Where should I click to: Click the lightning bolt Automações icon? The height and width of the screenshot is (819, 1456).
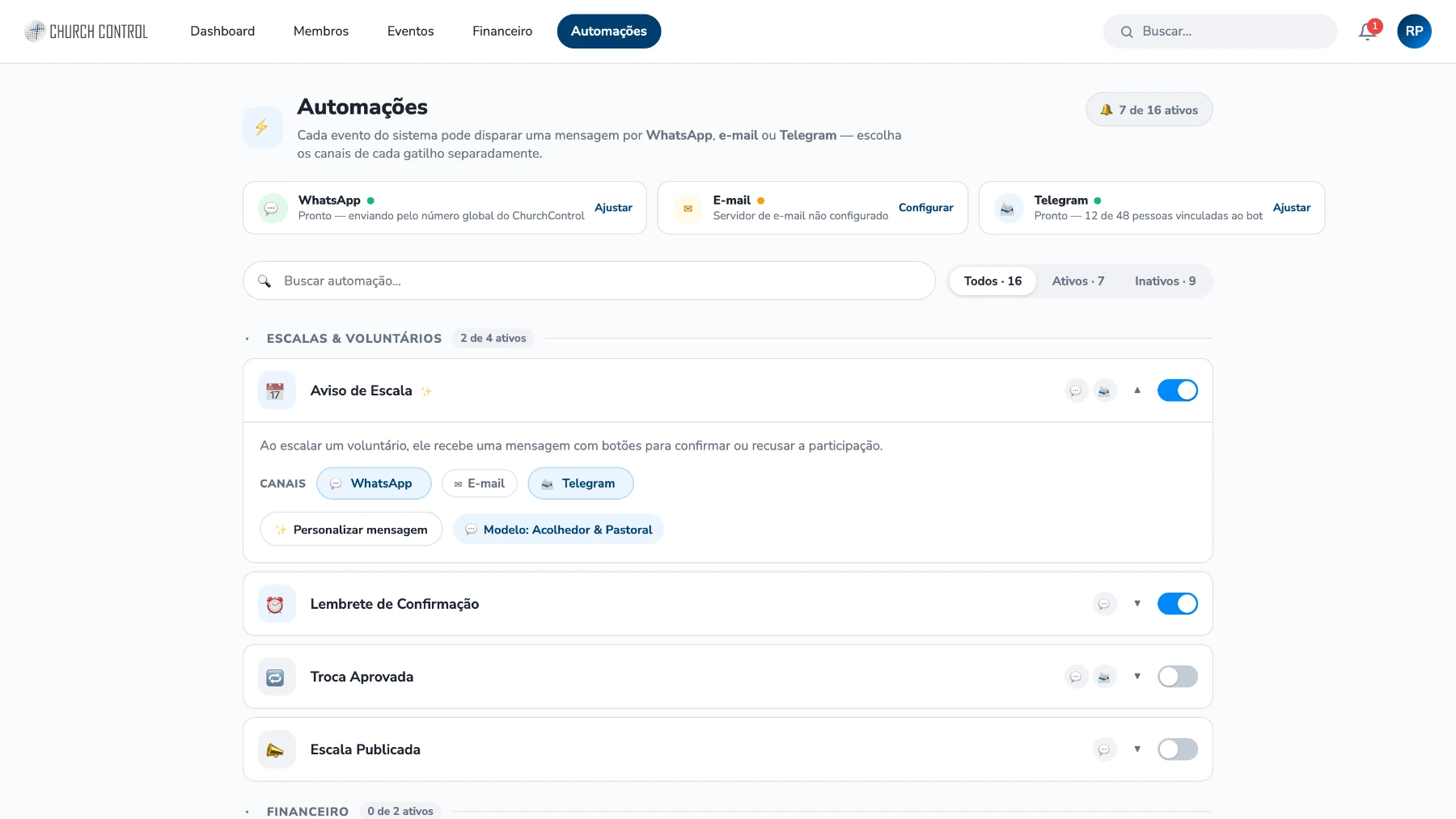pyautogui.click(x=262, y=128)
